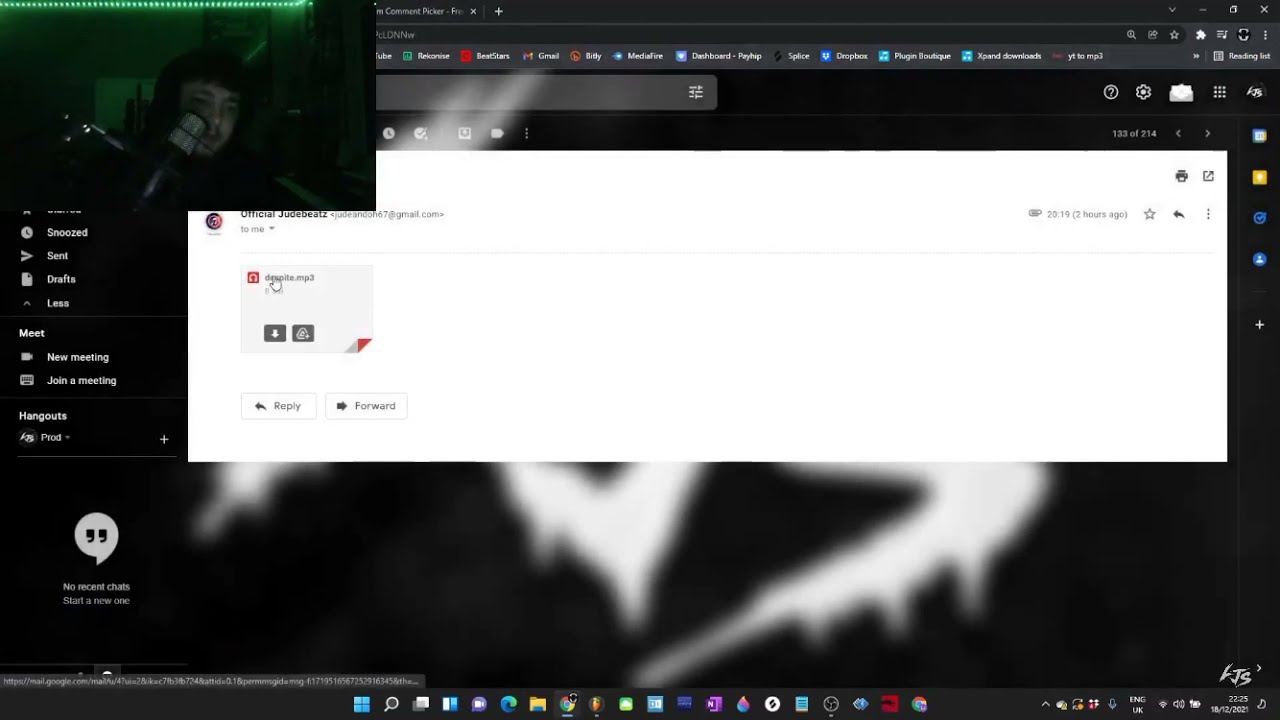Open the Google Tasks side panel icon
Screen dimensions: 1280x720
1260,218
